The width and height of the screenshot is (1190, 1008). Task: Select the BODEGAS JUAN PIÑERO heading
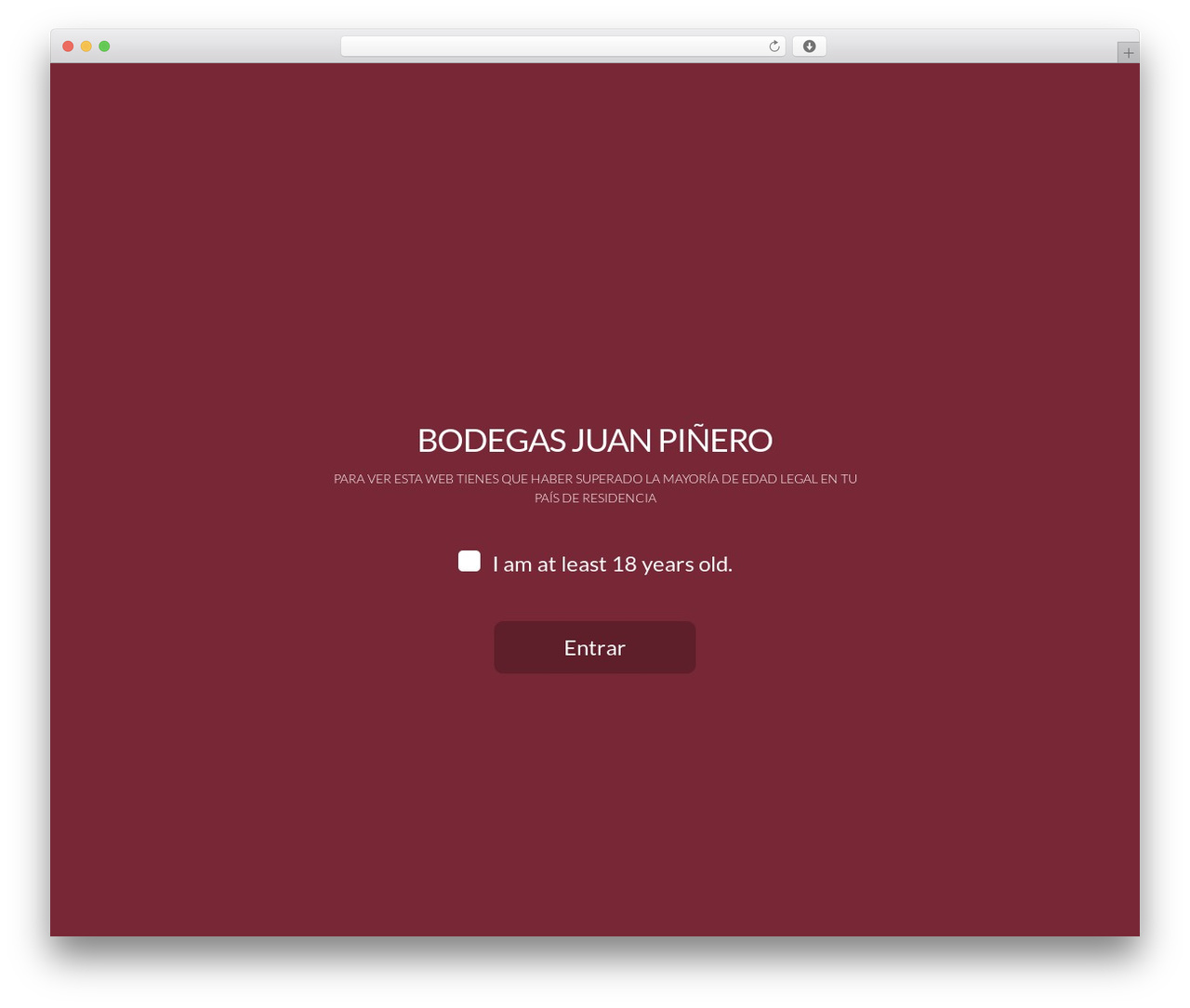[x=595, y=440]
